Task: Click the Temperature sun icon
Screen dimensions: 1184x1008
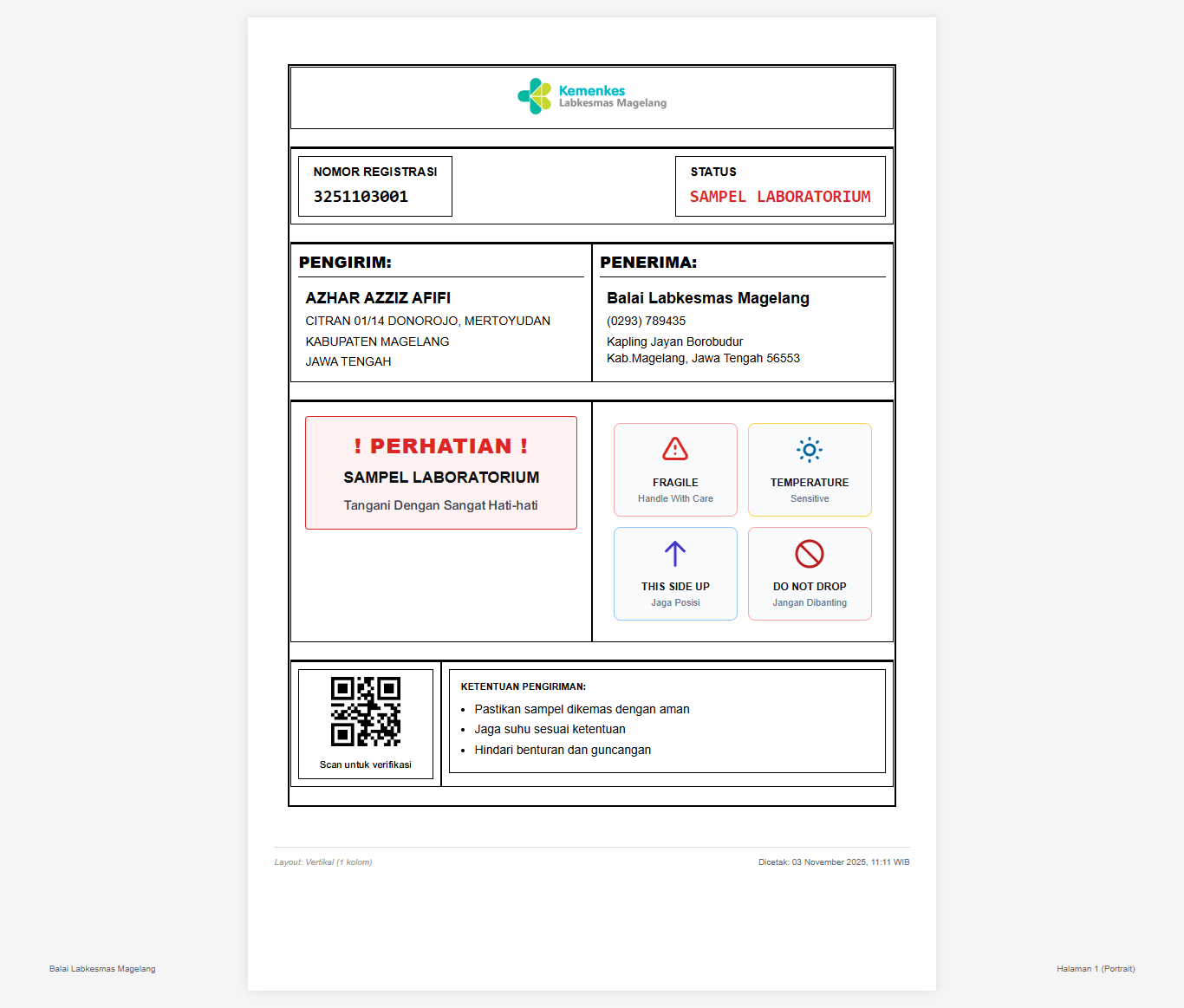Action: 810,449
